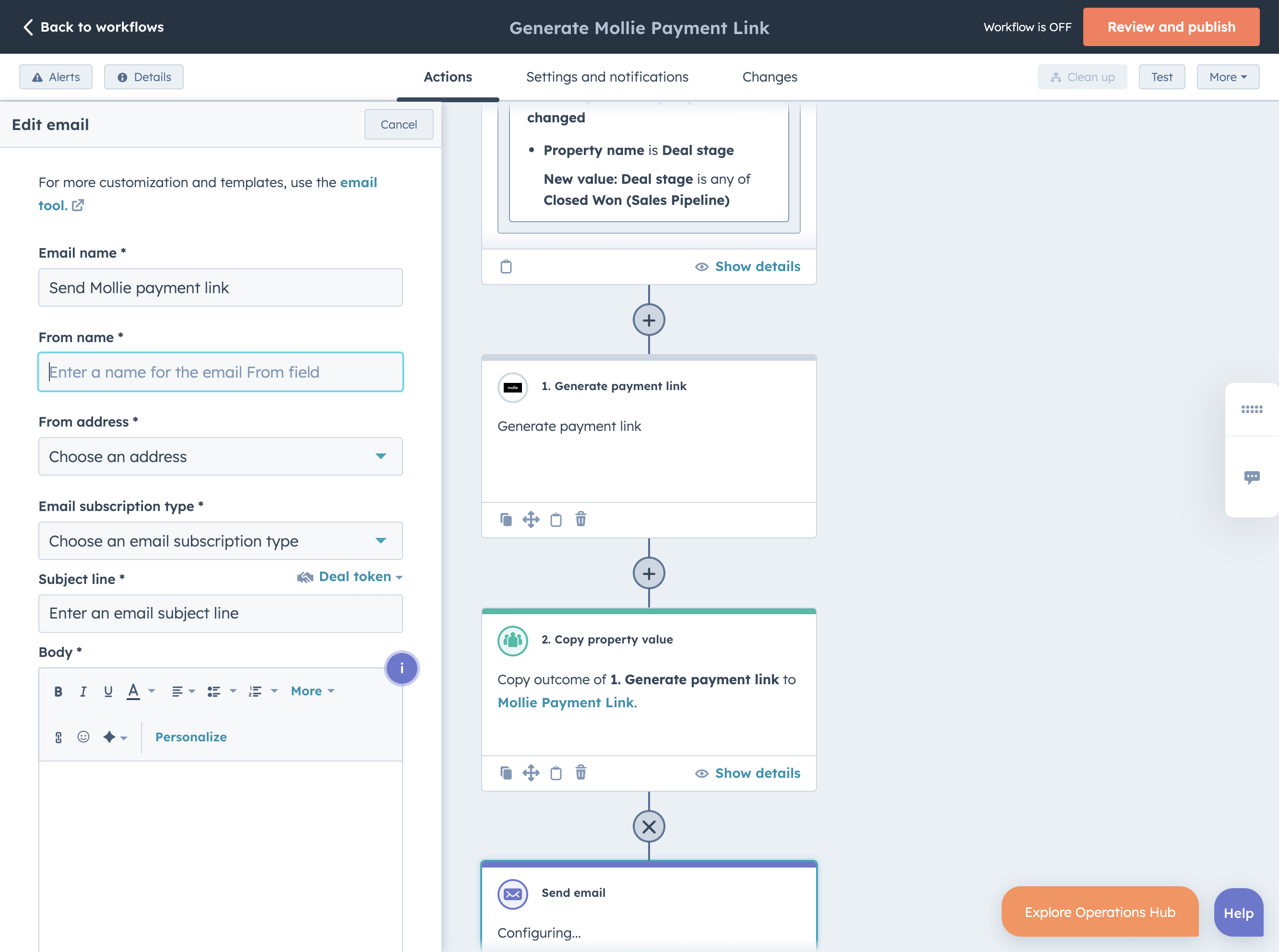Open the Mollie Payment Link property link
This screenshot has height=952, width=1279.
click(x=566, y=702)
